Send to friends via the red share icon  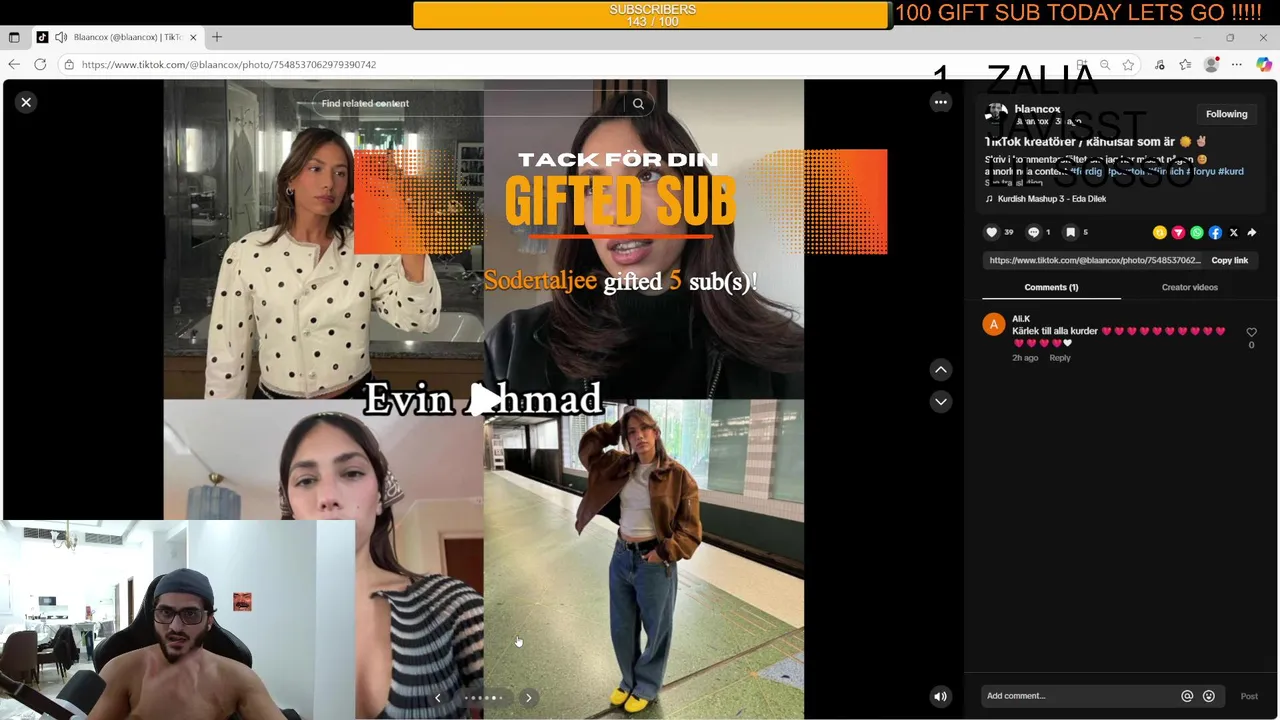1178,232
